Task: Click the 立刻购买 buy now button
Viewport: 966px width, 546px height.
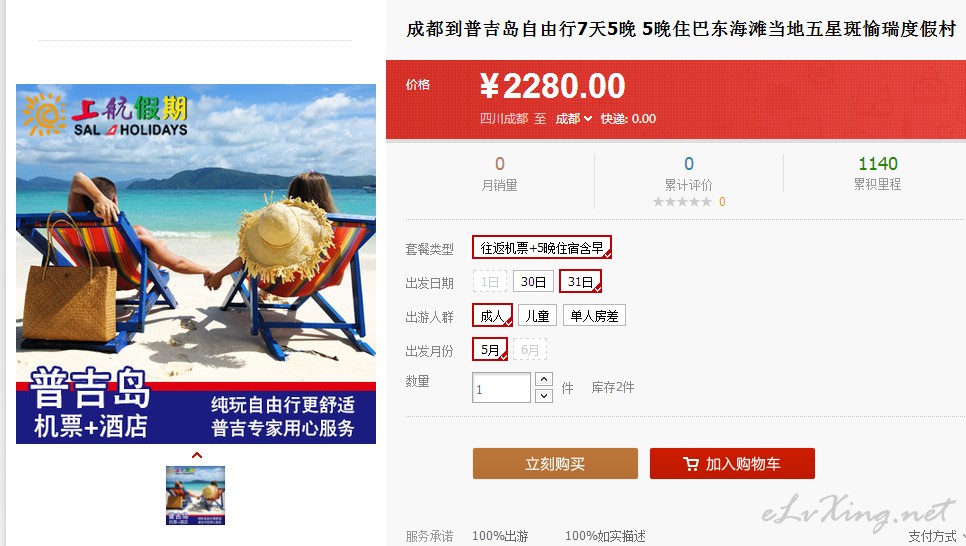Action: coord(555,463)
